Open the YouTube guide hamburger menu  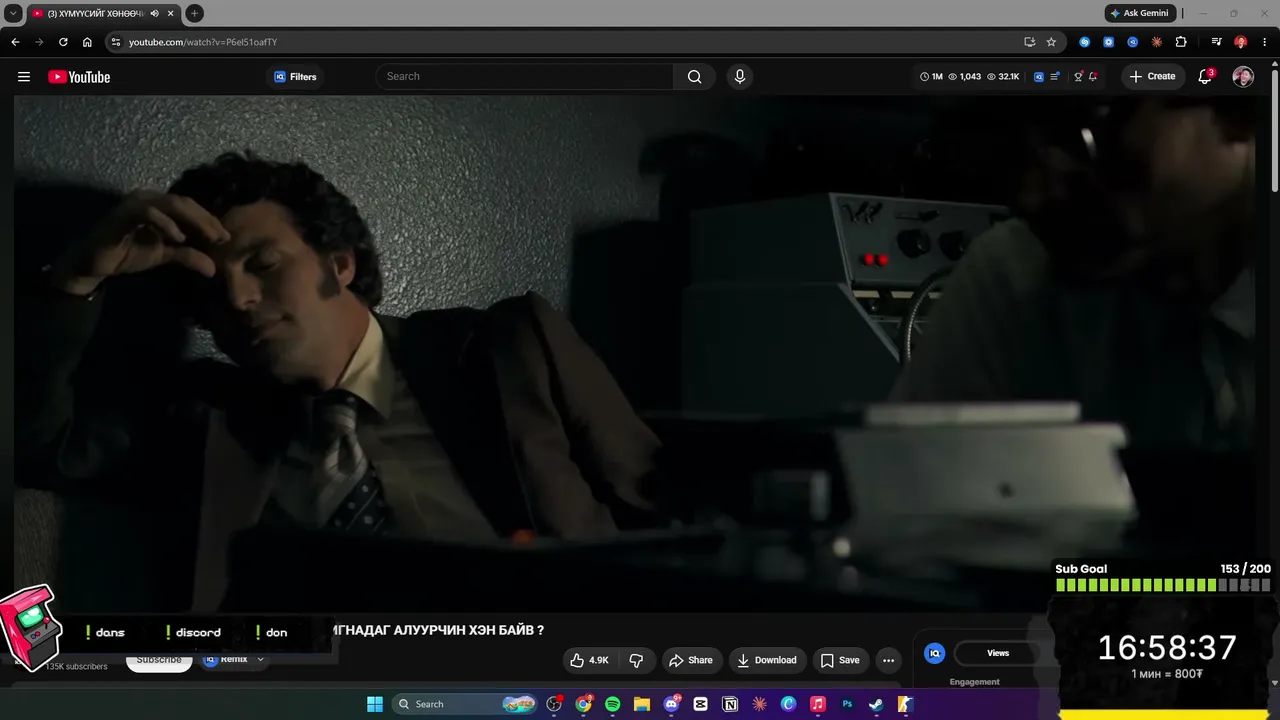click(24, 77)
